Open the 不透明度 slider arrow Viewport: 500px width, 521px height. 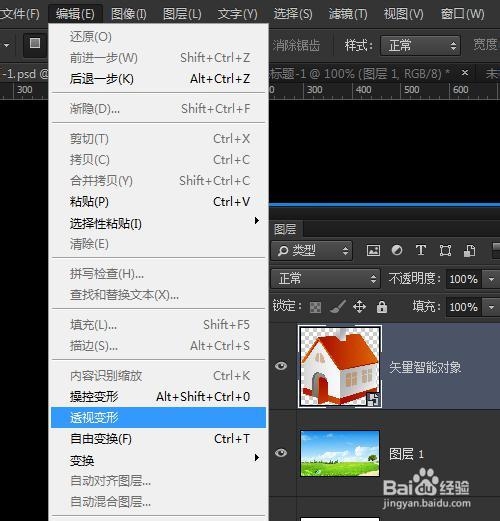coord(491,279)
